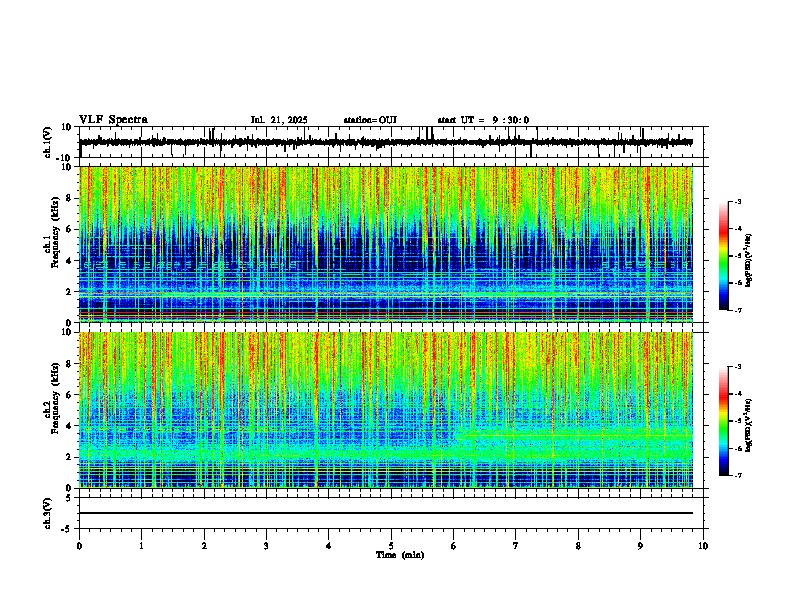Click the 'VLF Spectra' title text
This screenshot has height=612, width=792.
click(113, 120)
